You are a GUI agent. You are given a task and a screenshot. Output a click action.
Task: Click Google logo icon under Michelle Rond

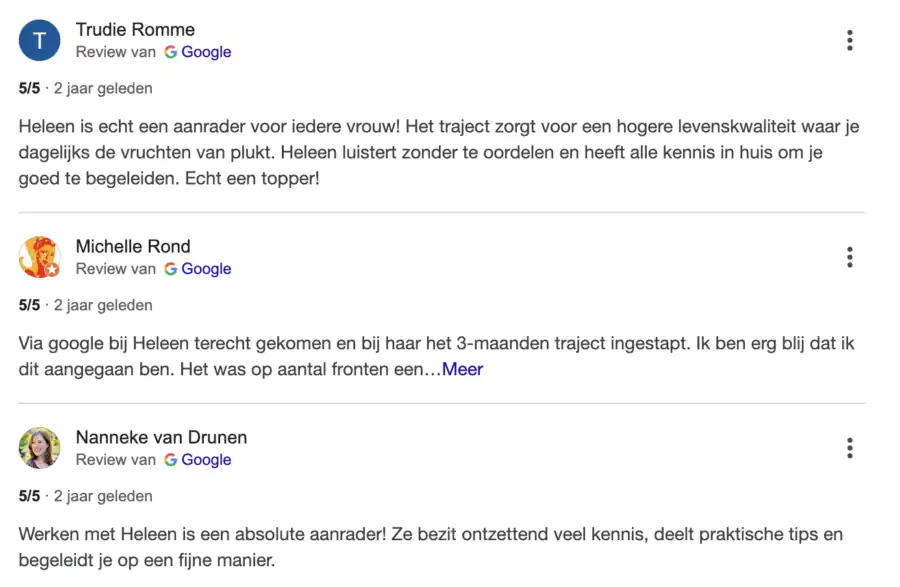coord(171,269)
